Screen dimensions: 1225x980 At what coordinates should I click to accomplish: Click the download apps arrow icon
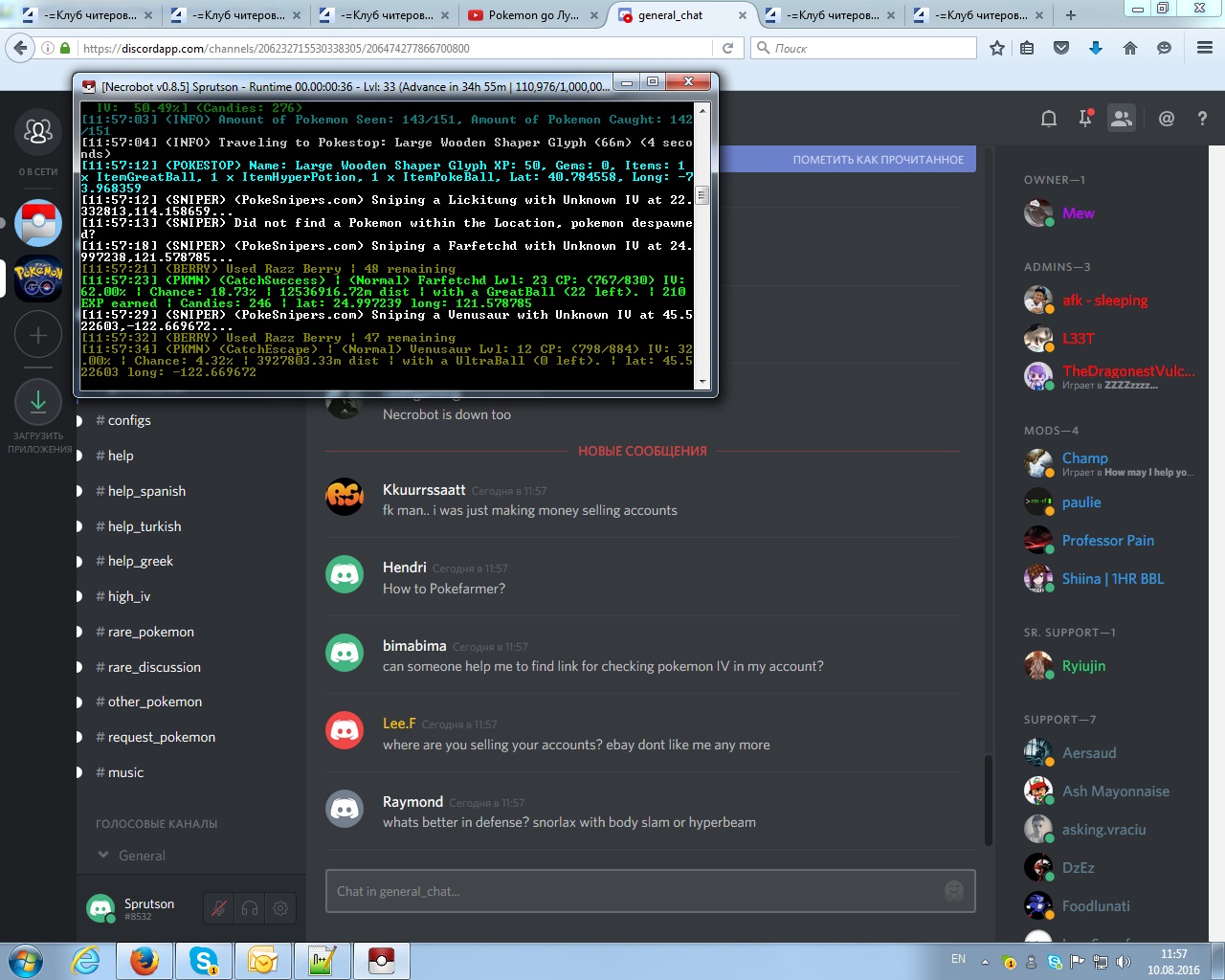pos(38,402)
